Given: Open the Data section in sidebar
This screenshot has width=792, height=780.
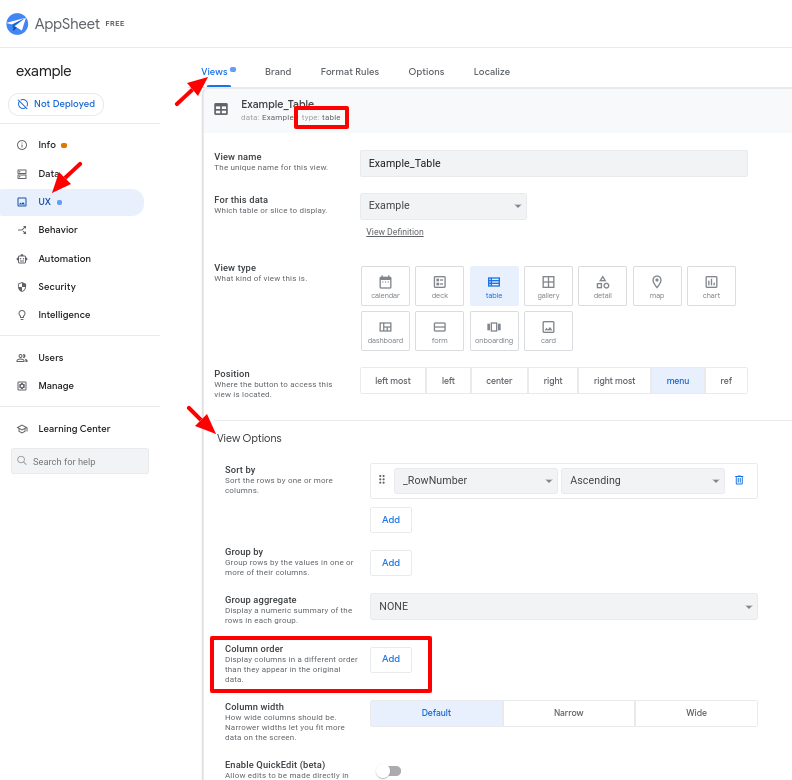Looking at the screenshot, I should click(x=48, y=174).
